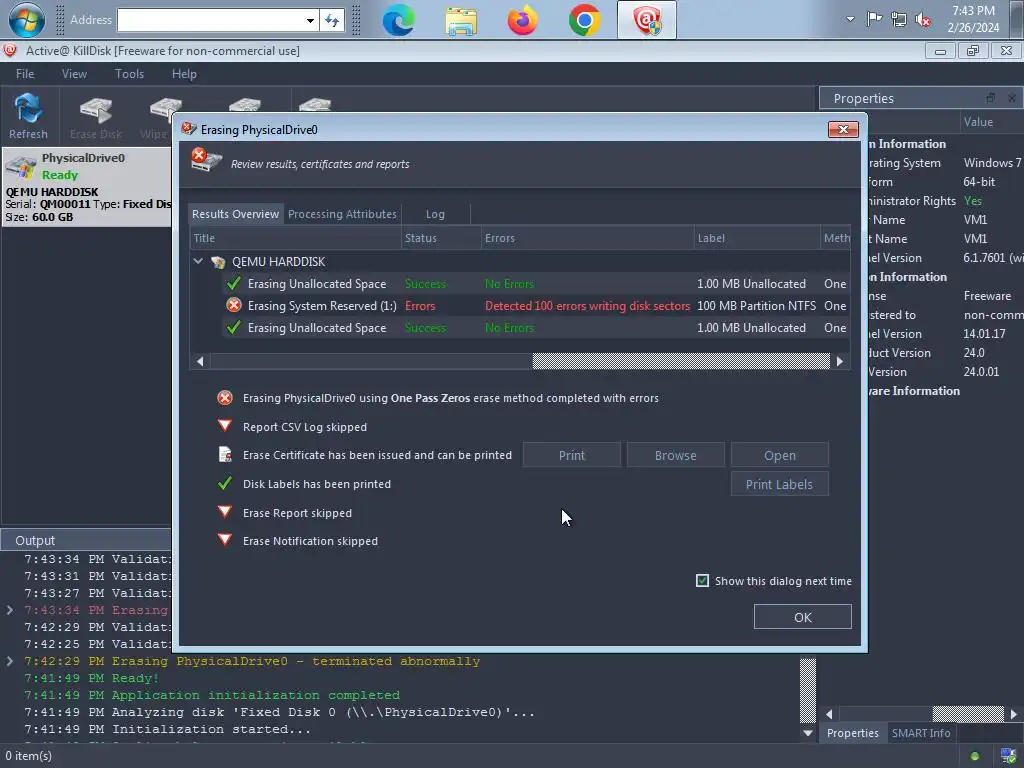Image resolution: width=1024 pixels, height=768 pixels.
Task: Switch to the Log tab
Action: (435, 214)
